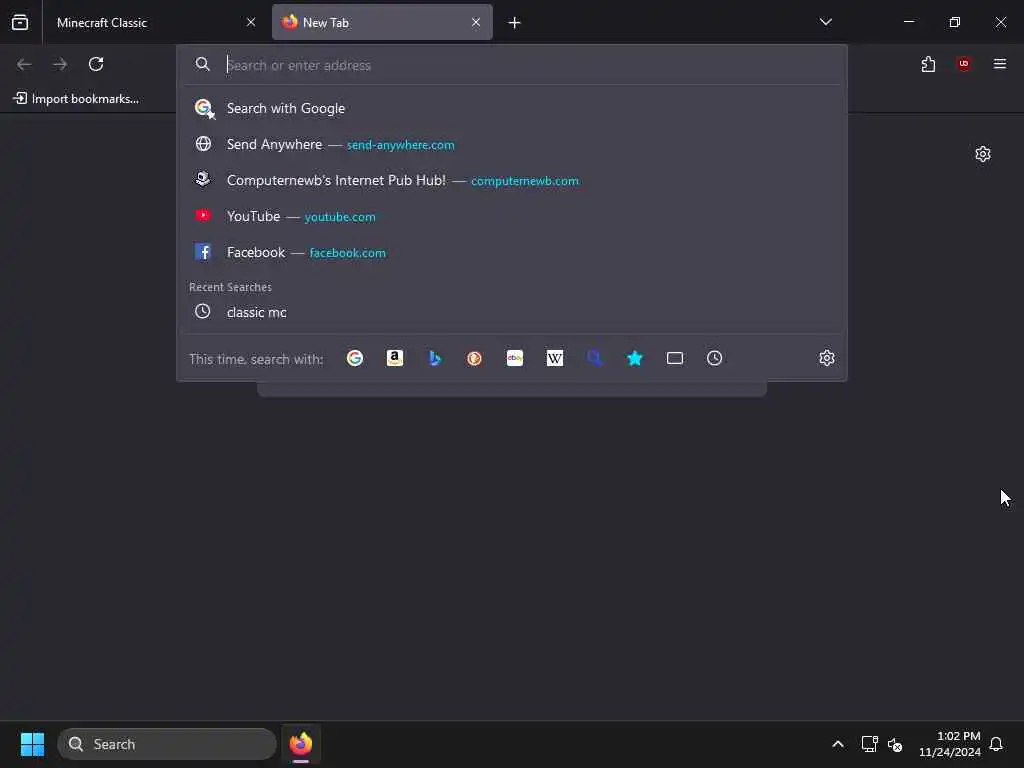Click the Windows taskbar Search box

[x=167, y=744]
